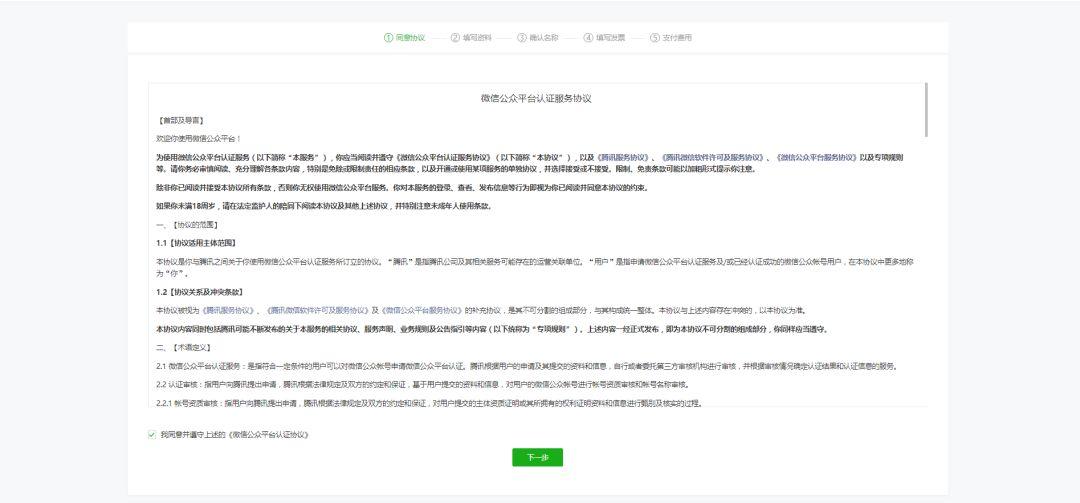Open 《腾讯服务协议》 link in the intro paragraph

623,158
